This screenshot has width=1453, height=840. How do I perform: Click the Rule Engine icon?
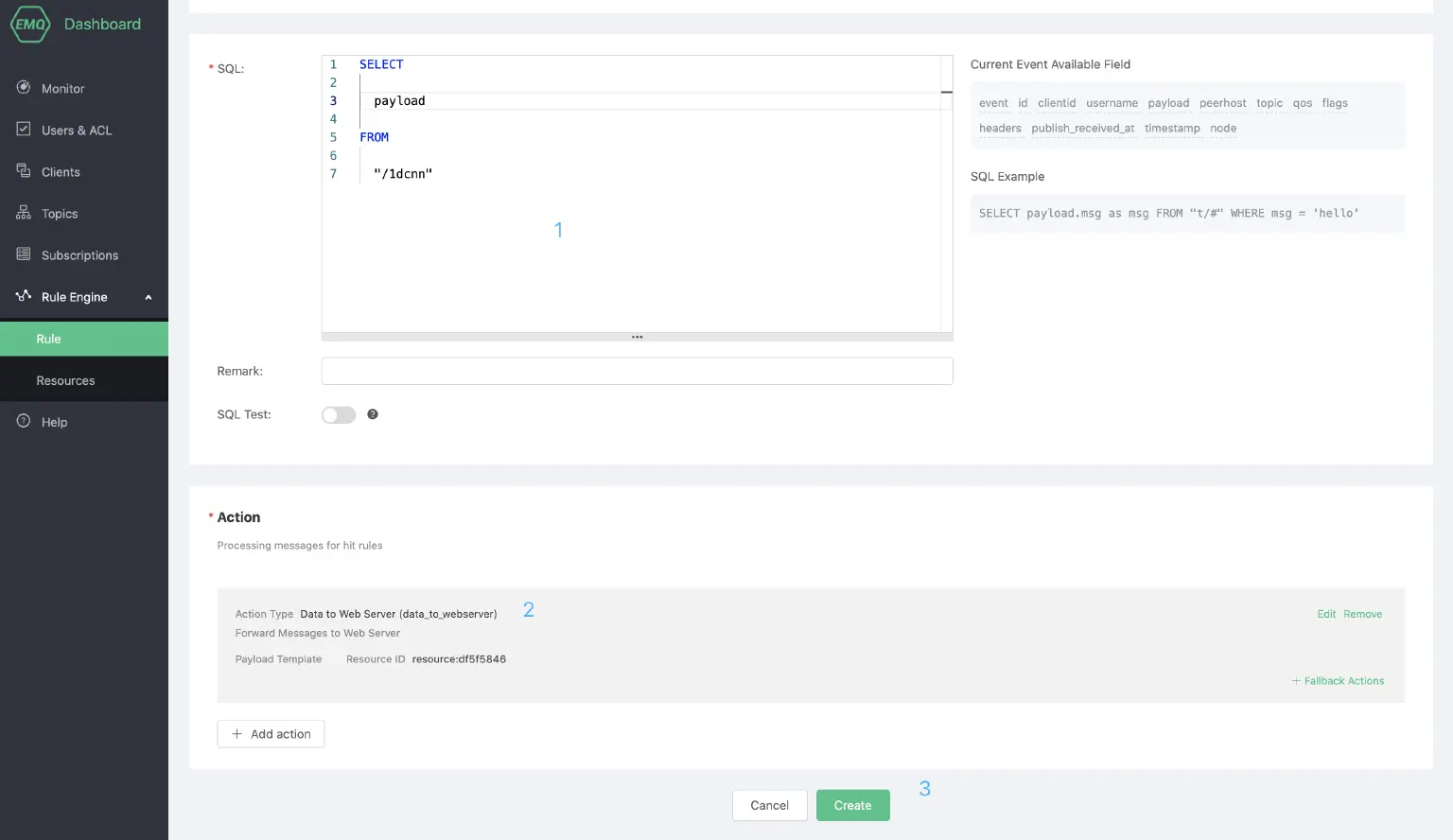tap(24, 296)
